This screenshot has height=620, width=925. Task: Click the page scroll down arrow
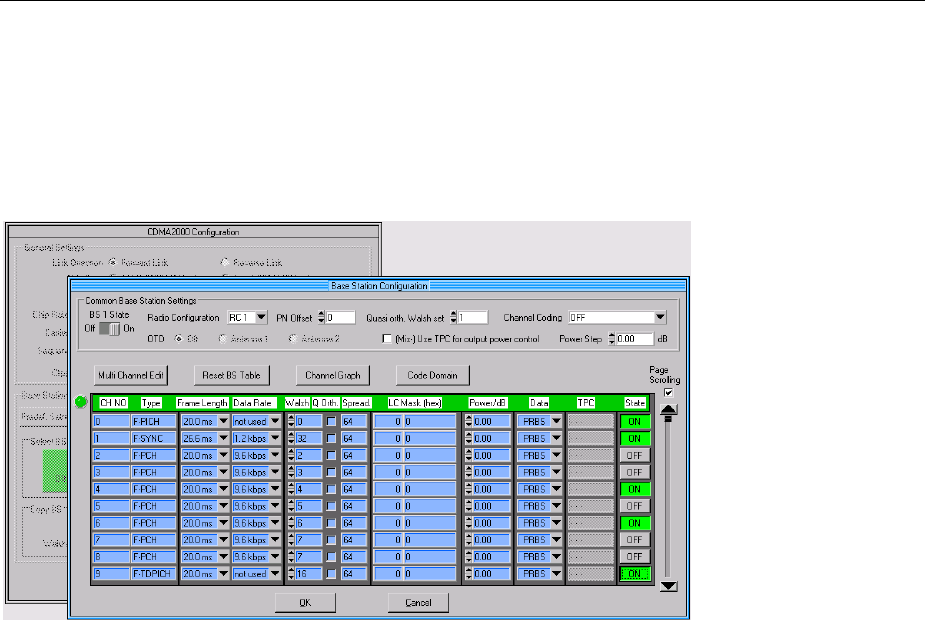[x=668, y=586]
